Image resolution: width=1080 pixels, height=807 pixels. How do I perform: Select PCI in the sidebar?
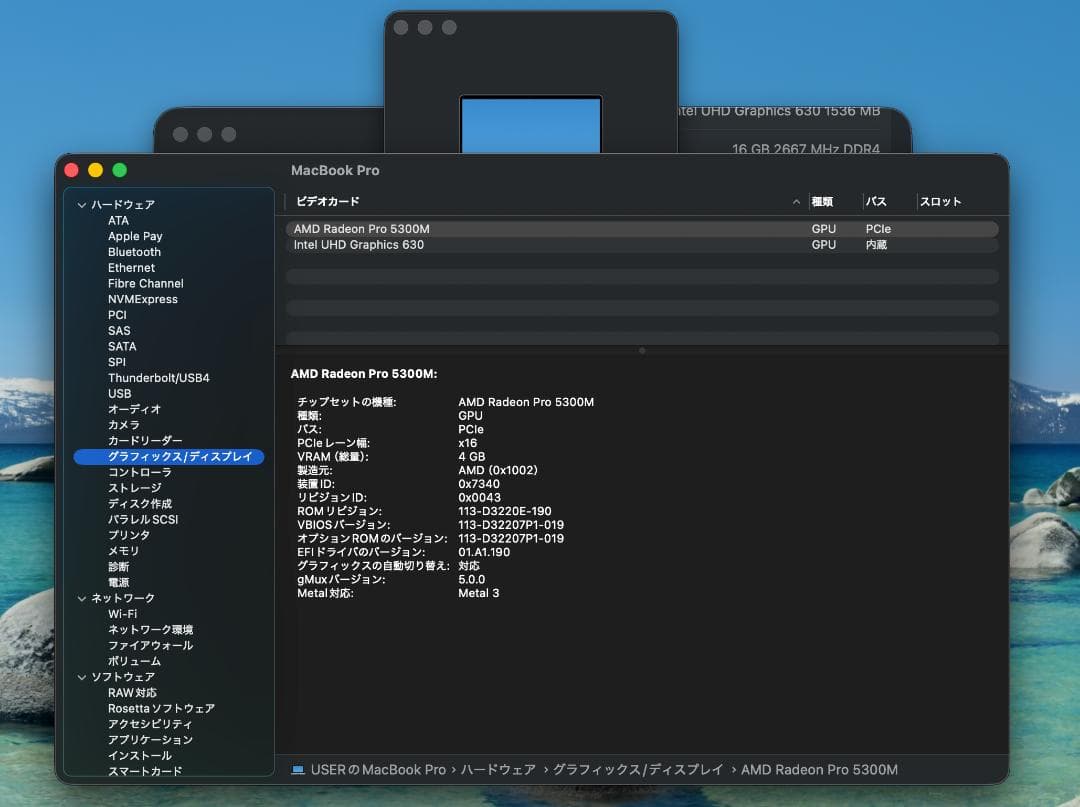click(x=117, y=315)
